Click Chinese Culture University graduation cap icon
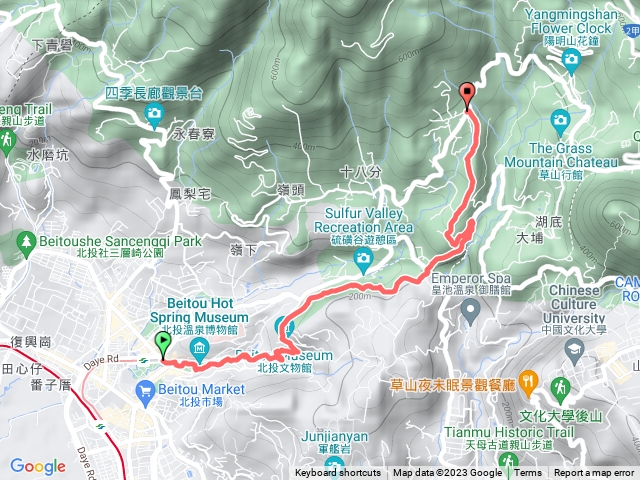 pos(574,351)
